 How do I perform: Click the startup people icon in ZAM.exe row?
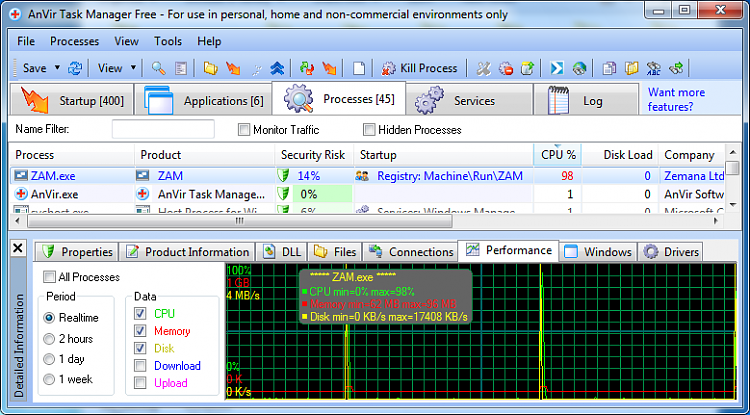tap(362, 175)
